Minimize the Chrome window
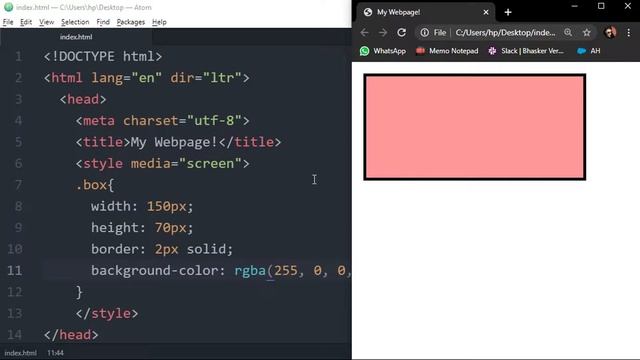 point(574,6)
